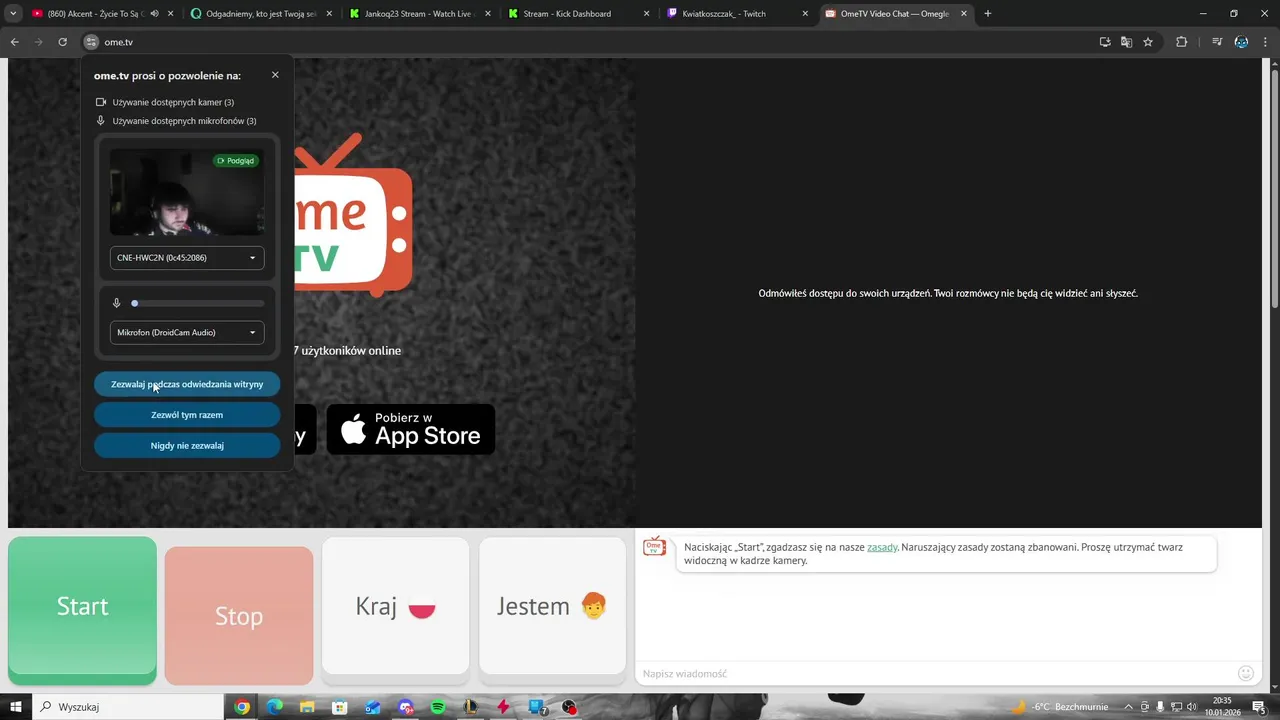Open Spotify from the taskbar
The height and width of the screenshot is (720, 1280).
(x=438, y=707)
